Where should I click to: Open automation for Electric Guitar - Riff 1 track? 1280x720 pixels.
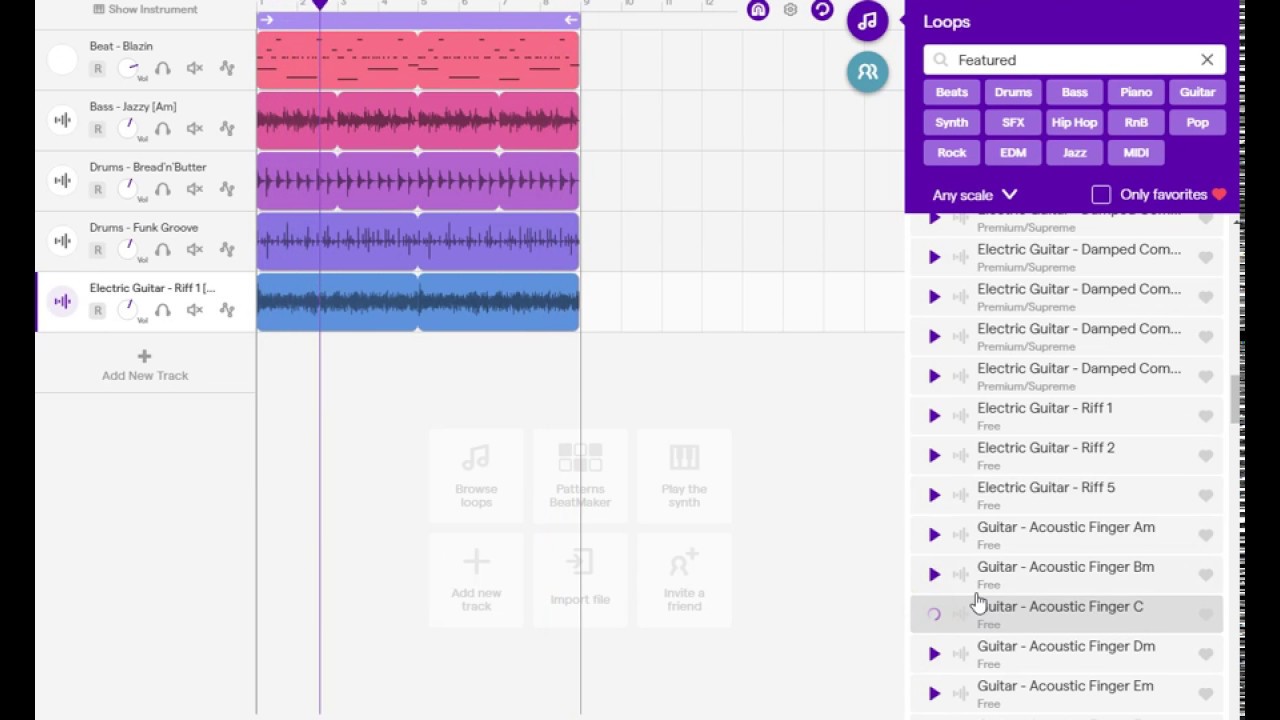point(227,310)
